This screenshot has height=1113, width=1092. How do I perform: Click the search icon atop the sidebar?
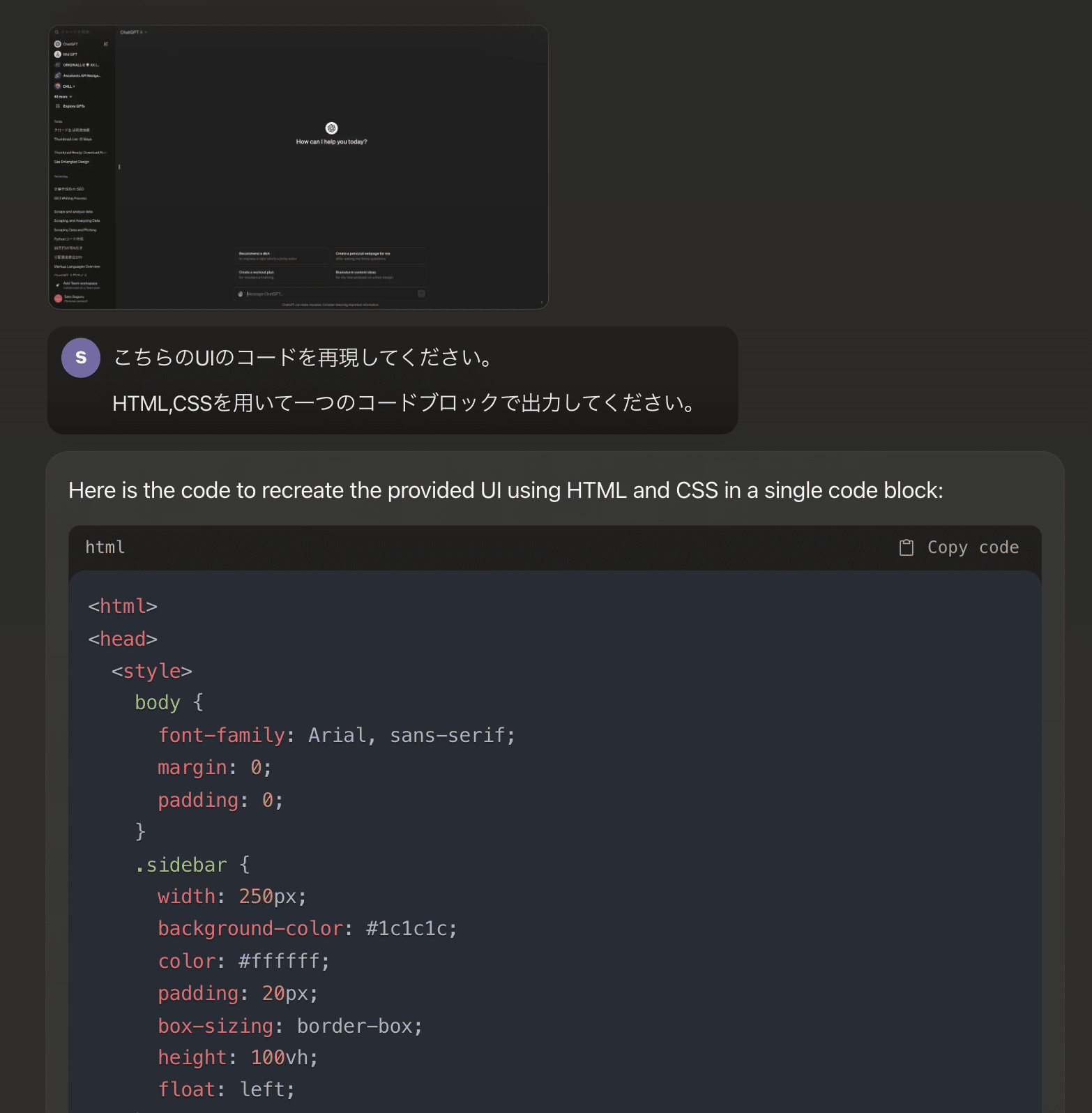click(x=57, y=32)
